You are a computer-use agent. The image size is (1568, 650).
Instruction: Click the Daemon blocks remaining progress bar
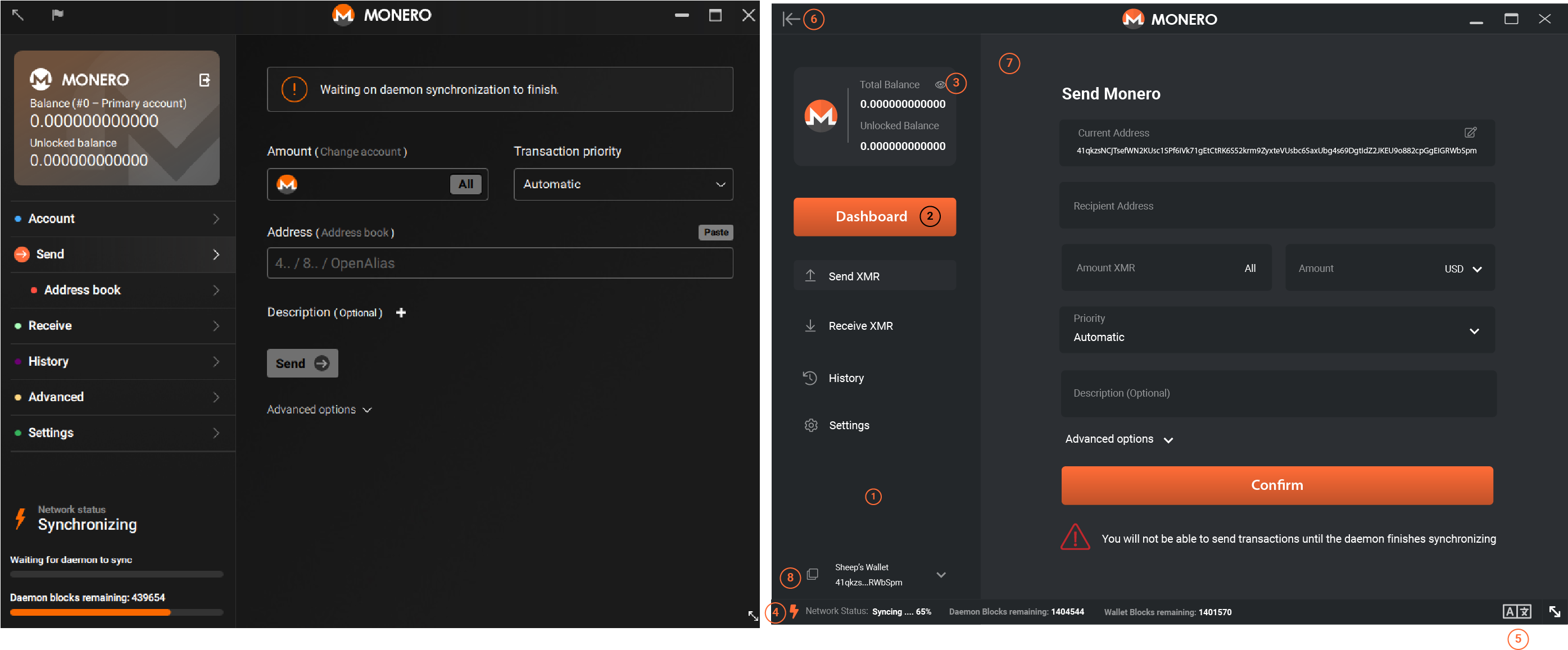tap(117, 612)
